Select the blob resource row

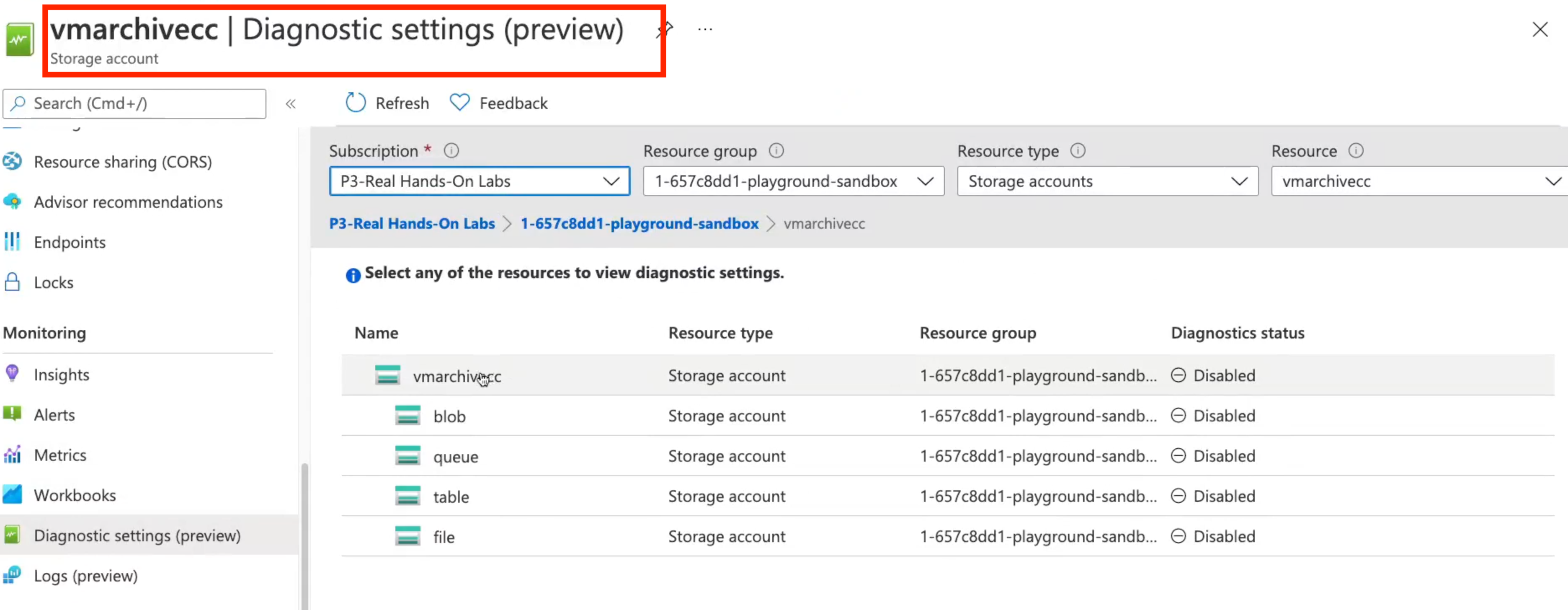click(x=948, y=416)
